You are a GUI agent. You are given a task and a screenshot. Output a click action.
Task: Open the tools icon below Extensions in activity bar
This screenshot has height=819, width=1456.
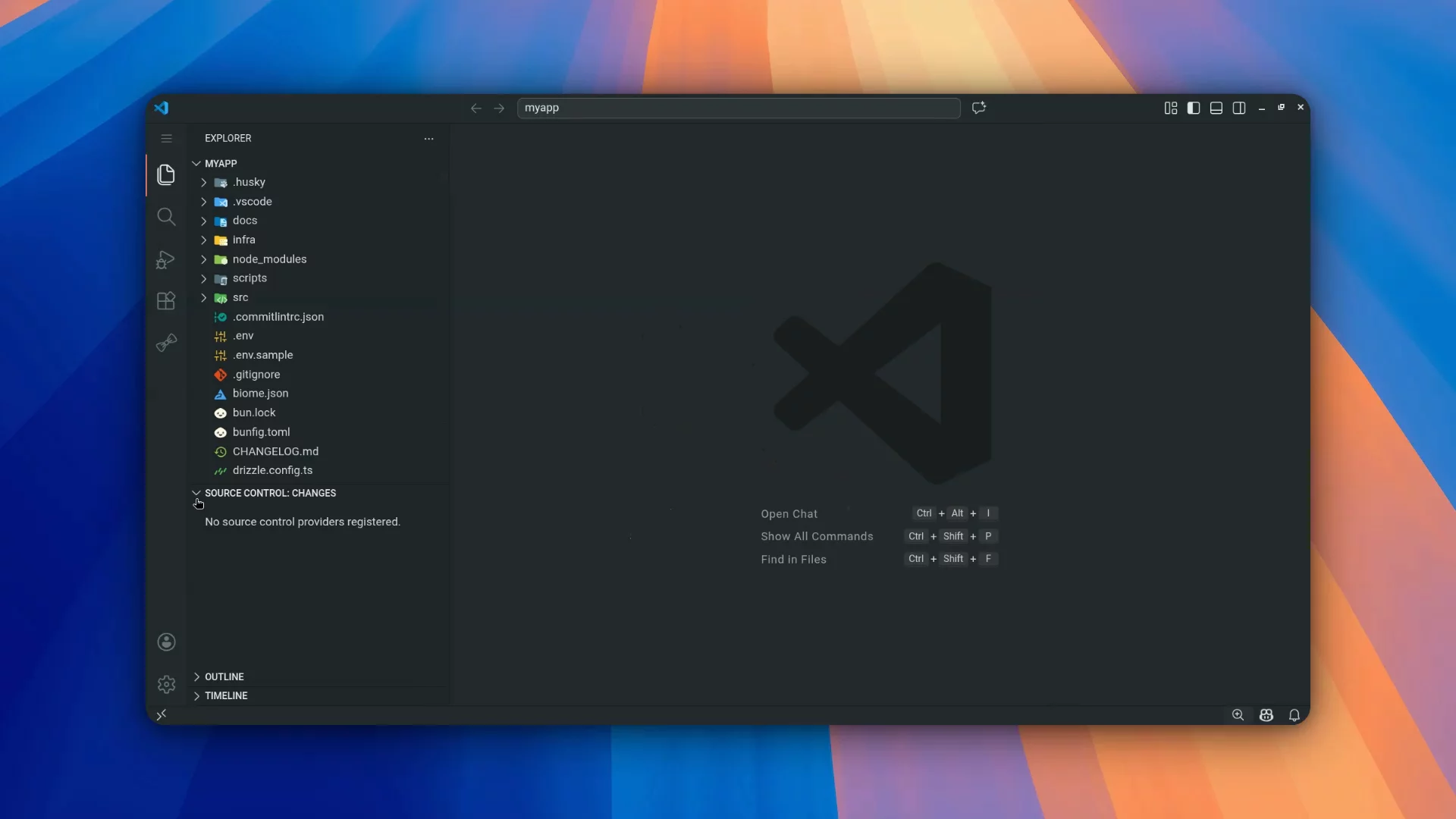pyautogui.click(x=166, y=343)
